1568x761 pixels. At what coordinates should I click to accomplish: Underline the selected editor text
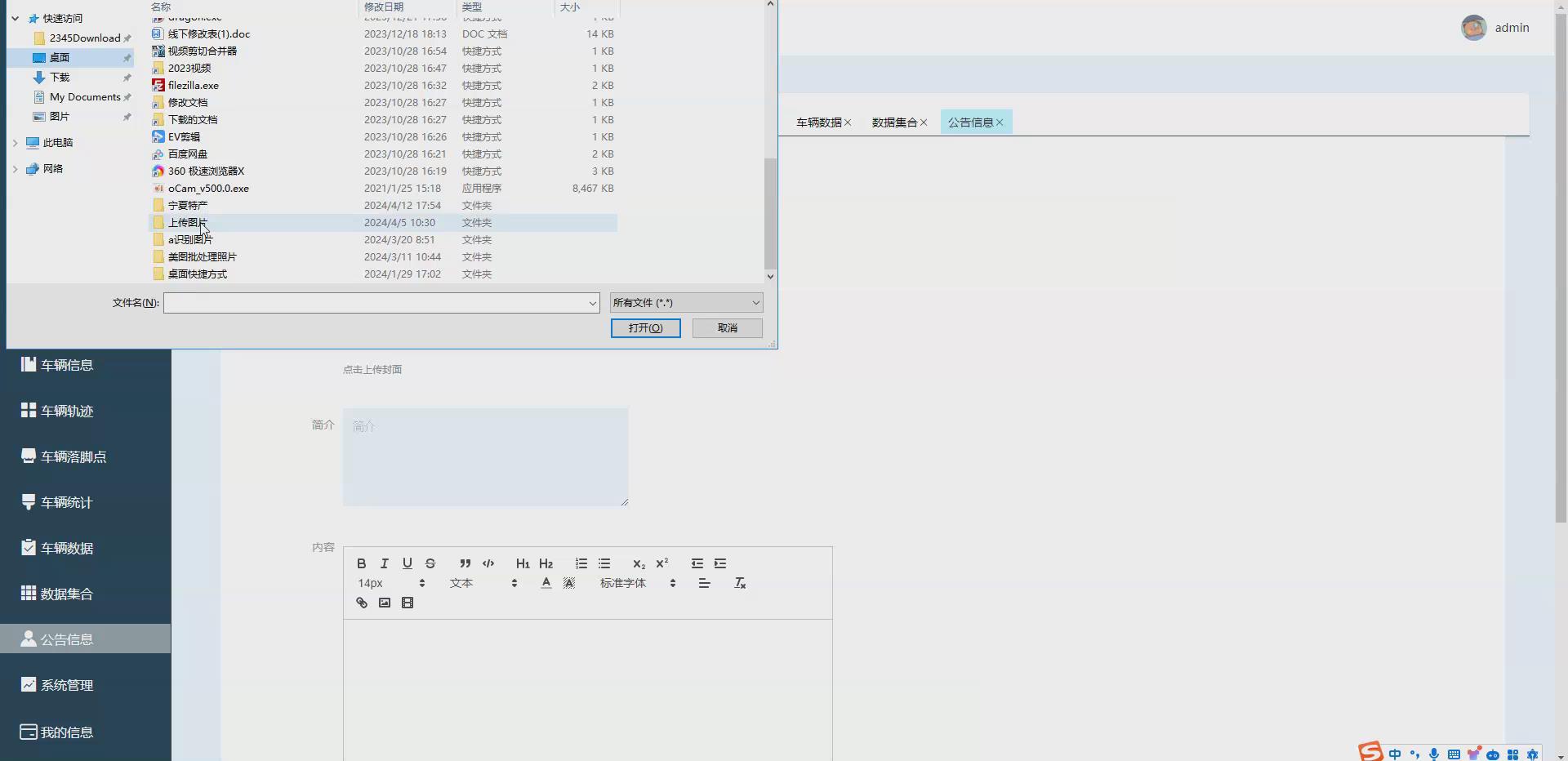coord(407,563)
